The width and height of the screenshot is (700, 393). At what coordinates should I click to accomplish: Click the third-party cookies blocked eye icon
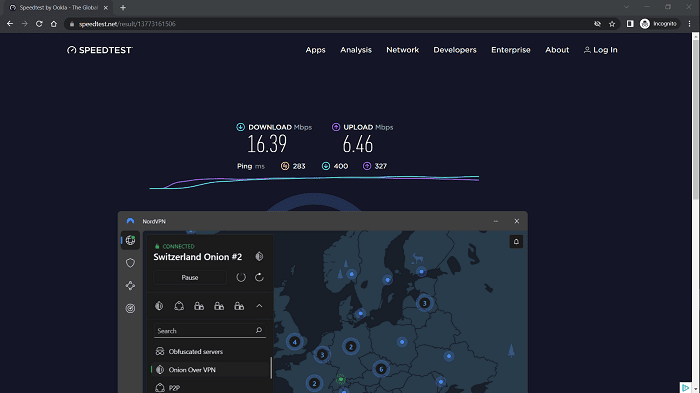pyautogui.click(x=597, y=24)
